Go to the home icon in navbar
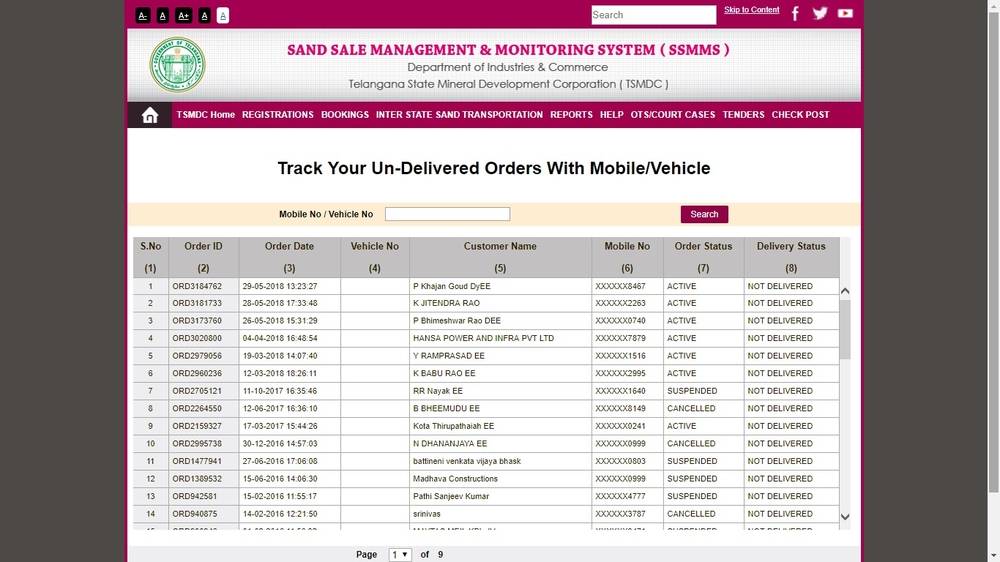This screenshot has height=562, width=1000. click(x=150, y=115)
